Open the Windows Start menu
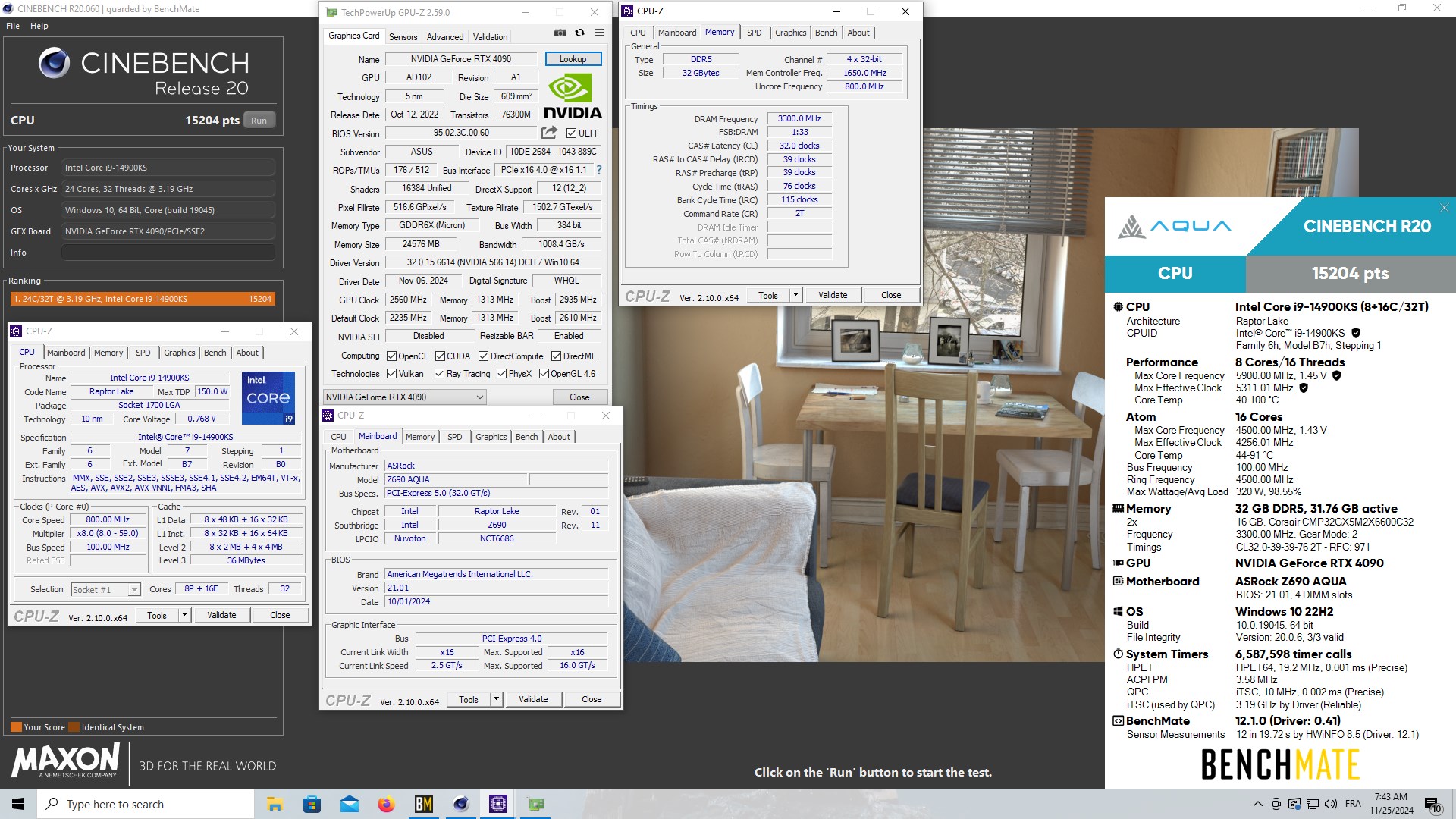 (x=18, y=804)
